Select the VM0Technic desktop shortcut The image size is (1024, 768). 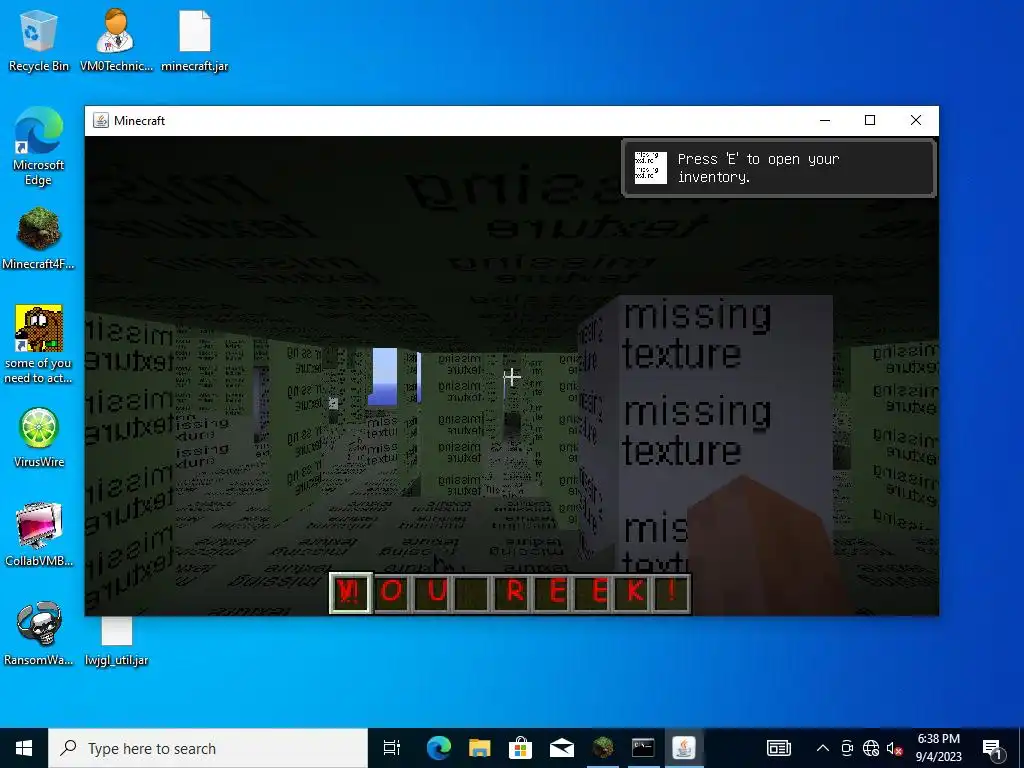click(116, 40)
